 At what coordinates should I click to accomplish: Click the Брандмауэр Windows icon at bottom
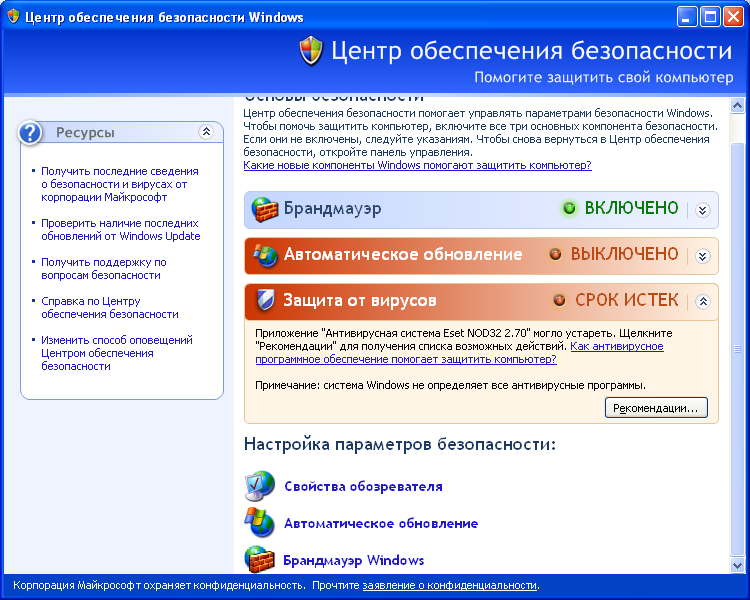259,559
